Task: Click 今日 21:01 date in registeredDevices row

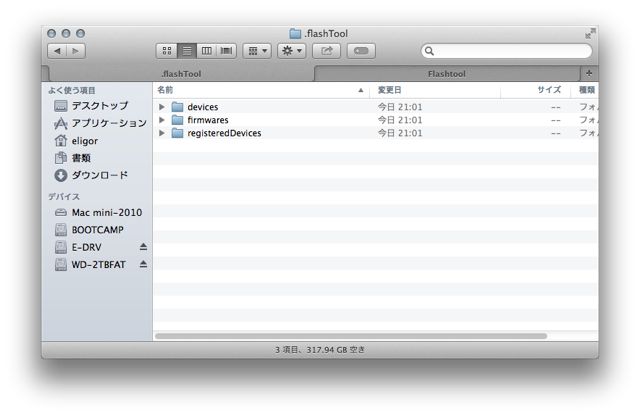Action: (x=400, y=133)
